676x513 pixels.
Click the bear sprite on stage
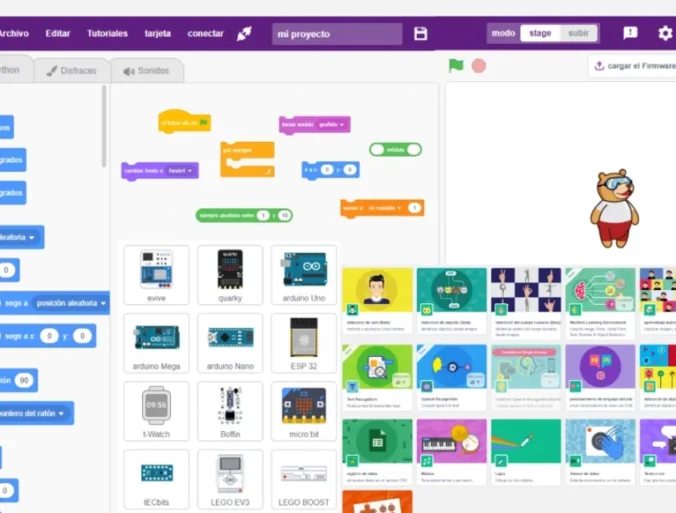[614, 208]
